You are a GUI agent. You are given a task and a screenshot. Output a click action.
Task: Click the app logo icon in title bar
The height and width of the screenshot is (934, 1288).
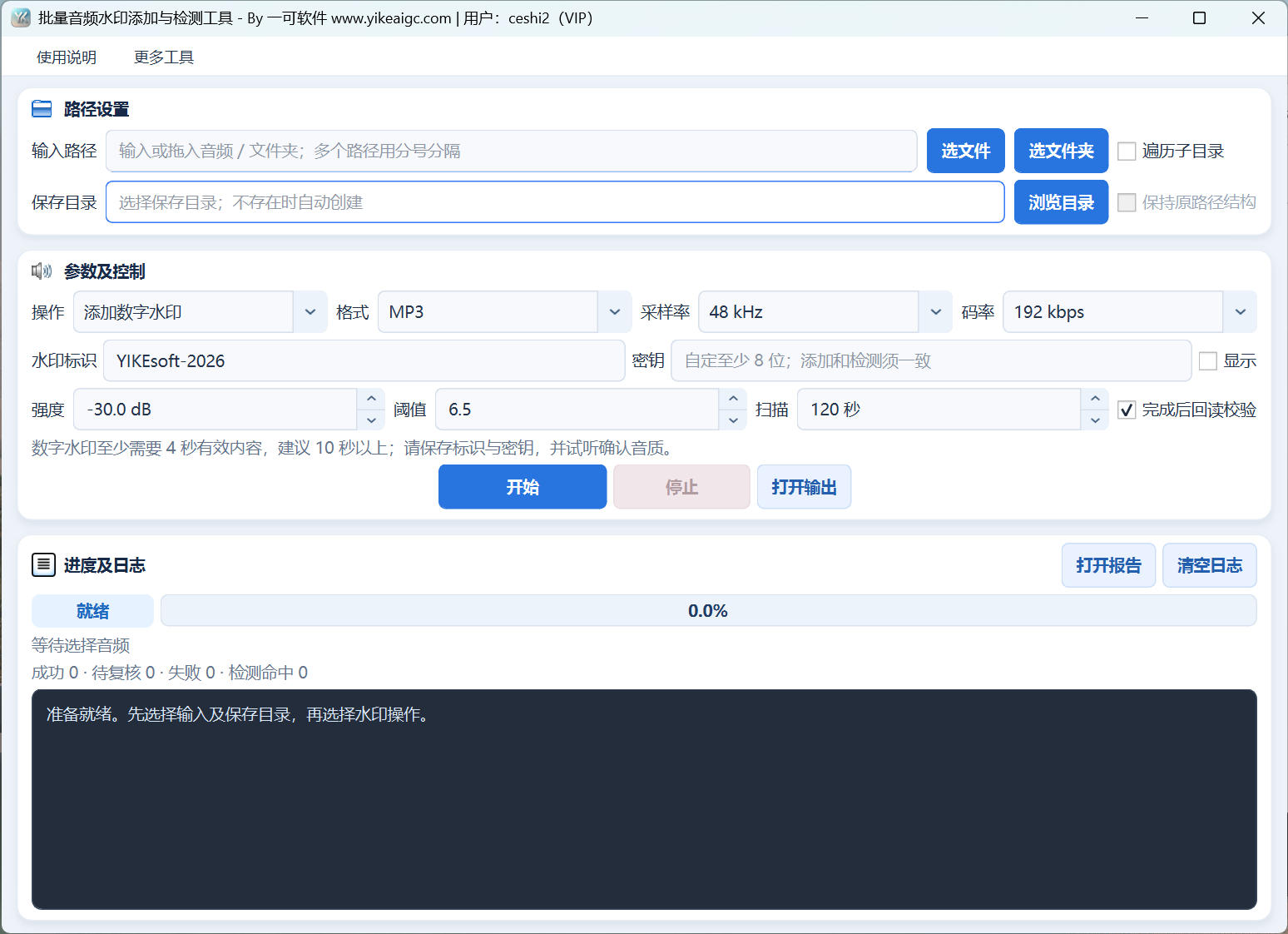coord(20,17)
